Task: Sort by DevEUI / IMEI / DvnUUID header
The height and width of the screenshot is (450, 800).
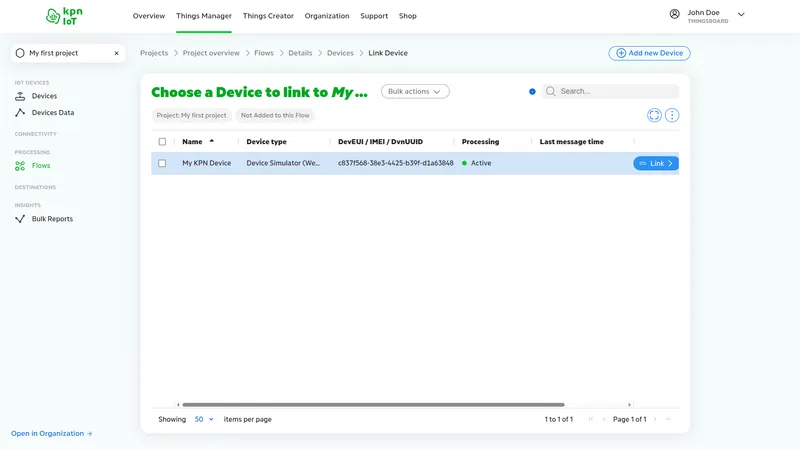Action: pos(380,142)
